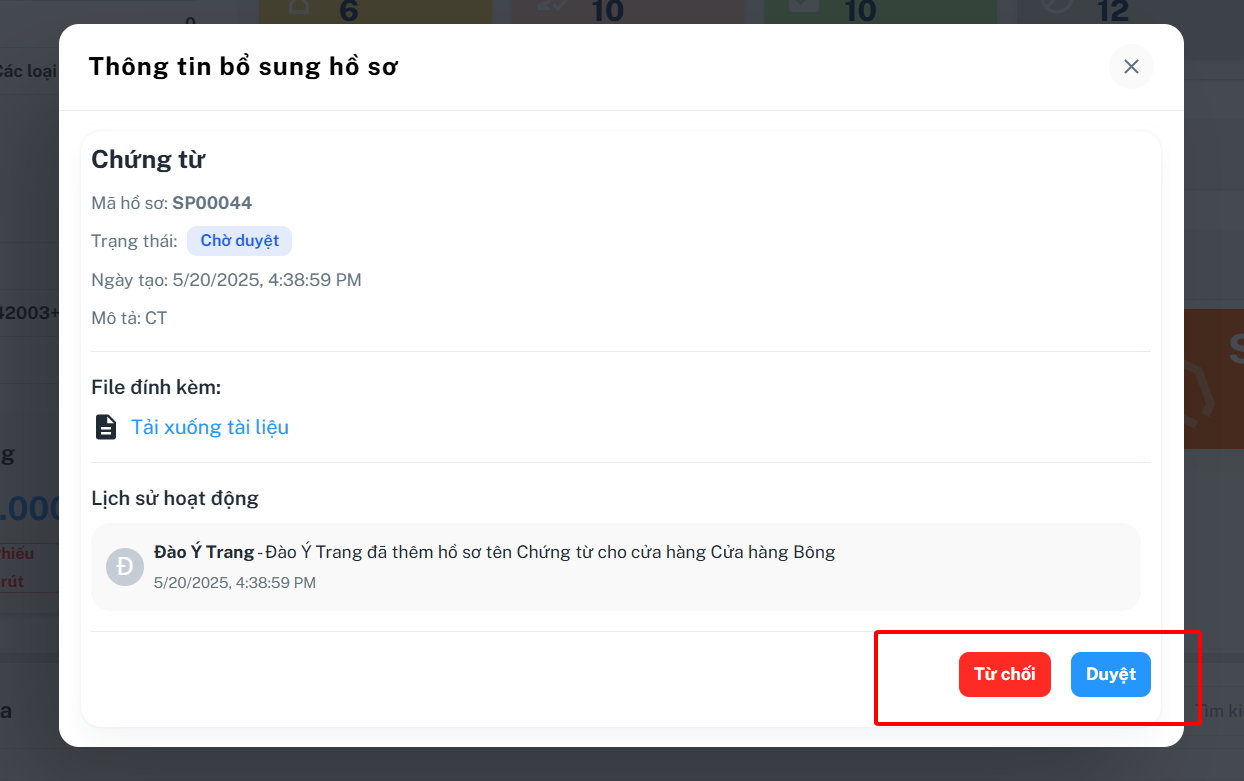The width and height of the screenshot is (1244, 781).
Task: Click the icon in the gray card showing 12
Action: (x=1057, y=8)
